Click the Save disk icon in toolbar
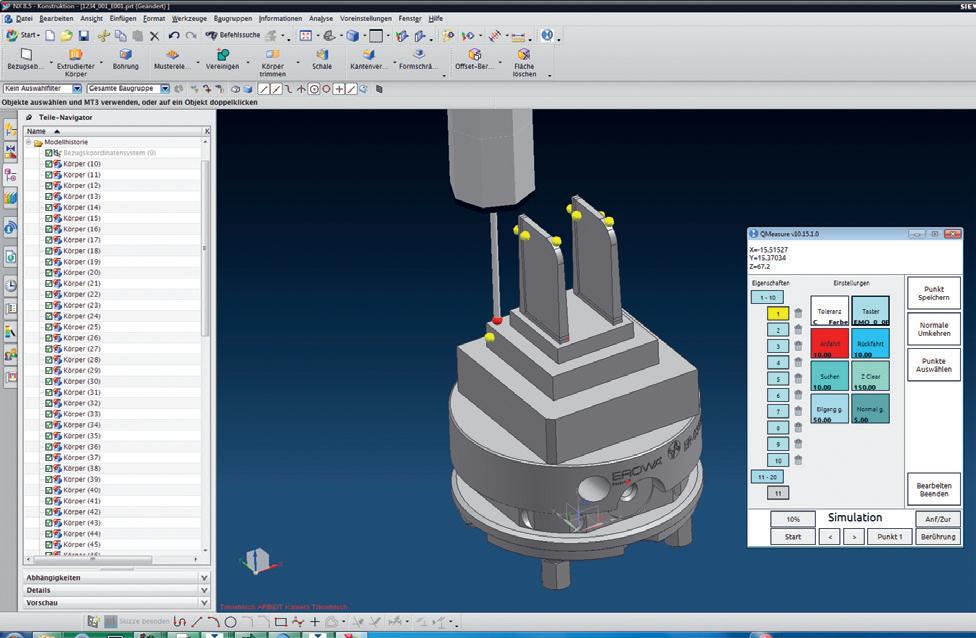Image resolution: width=976 pixels, height=638 pixels. pos(83,35)
